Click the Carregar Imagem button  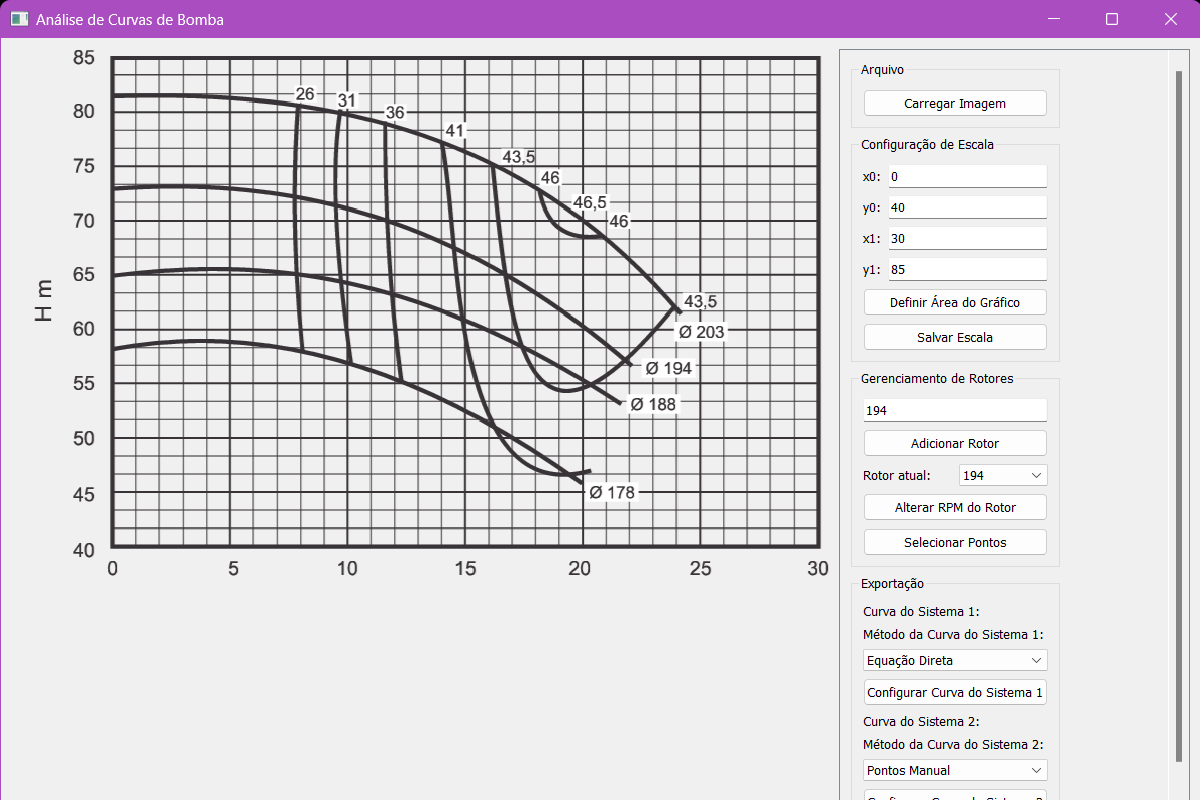955,103
